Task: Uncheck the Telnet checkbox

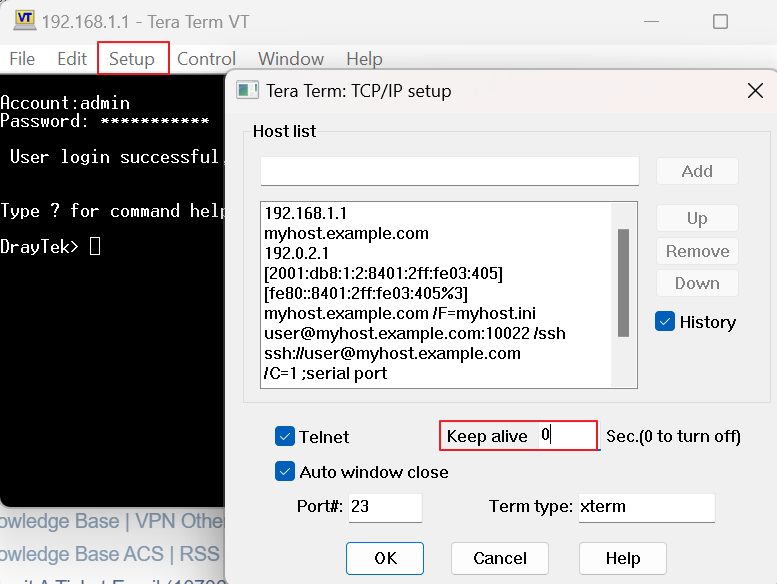Action: 285,436
